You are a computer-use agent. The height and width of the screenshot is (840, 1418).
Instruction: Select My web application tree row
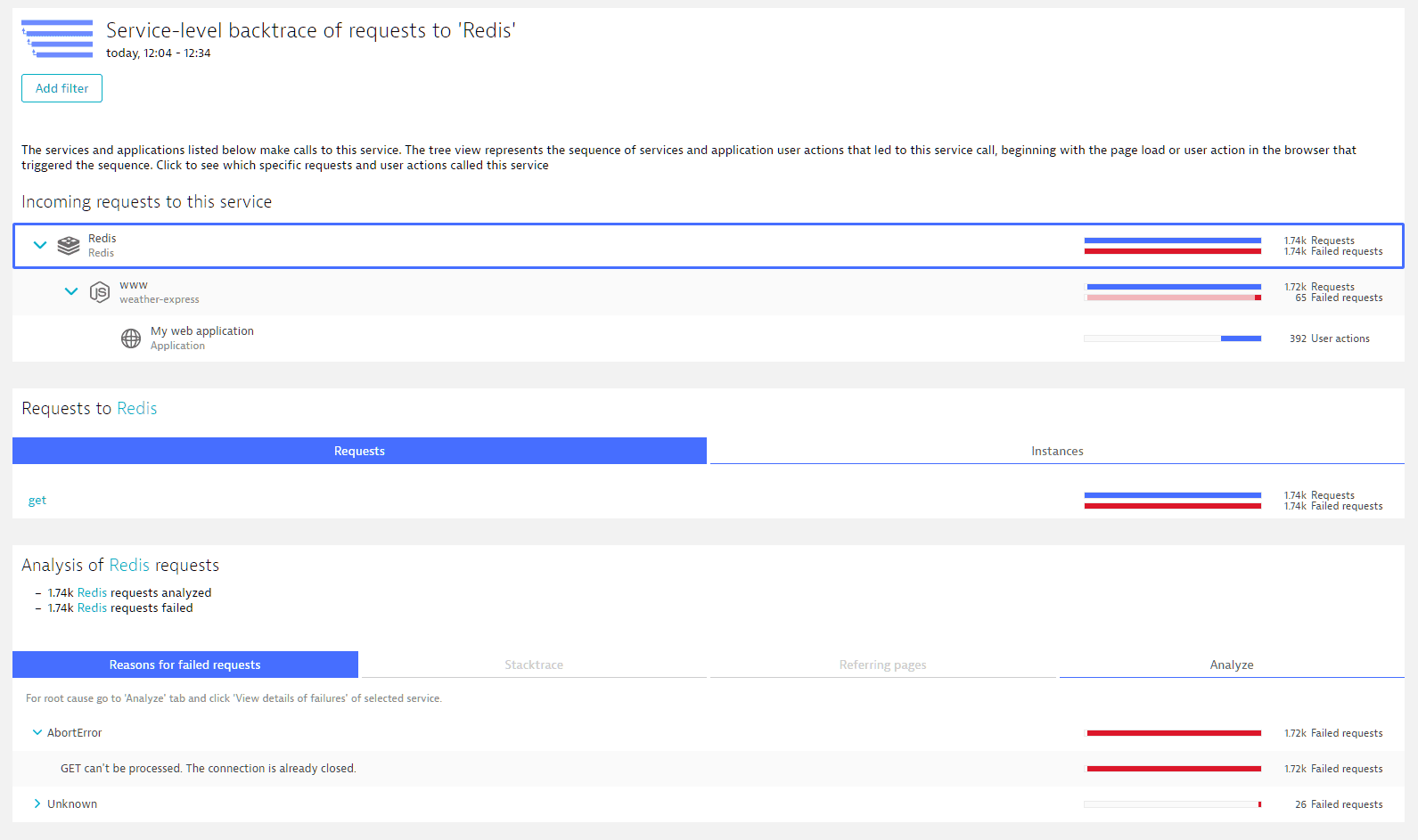click(709, 338)
